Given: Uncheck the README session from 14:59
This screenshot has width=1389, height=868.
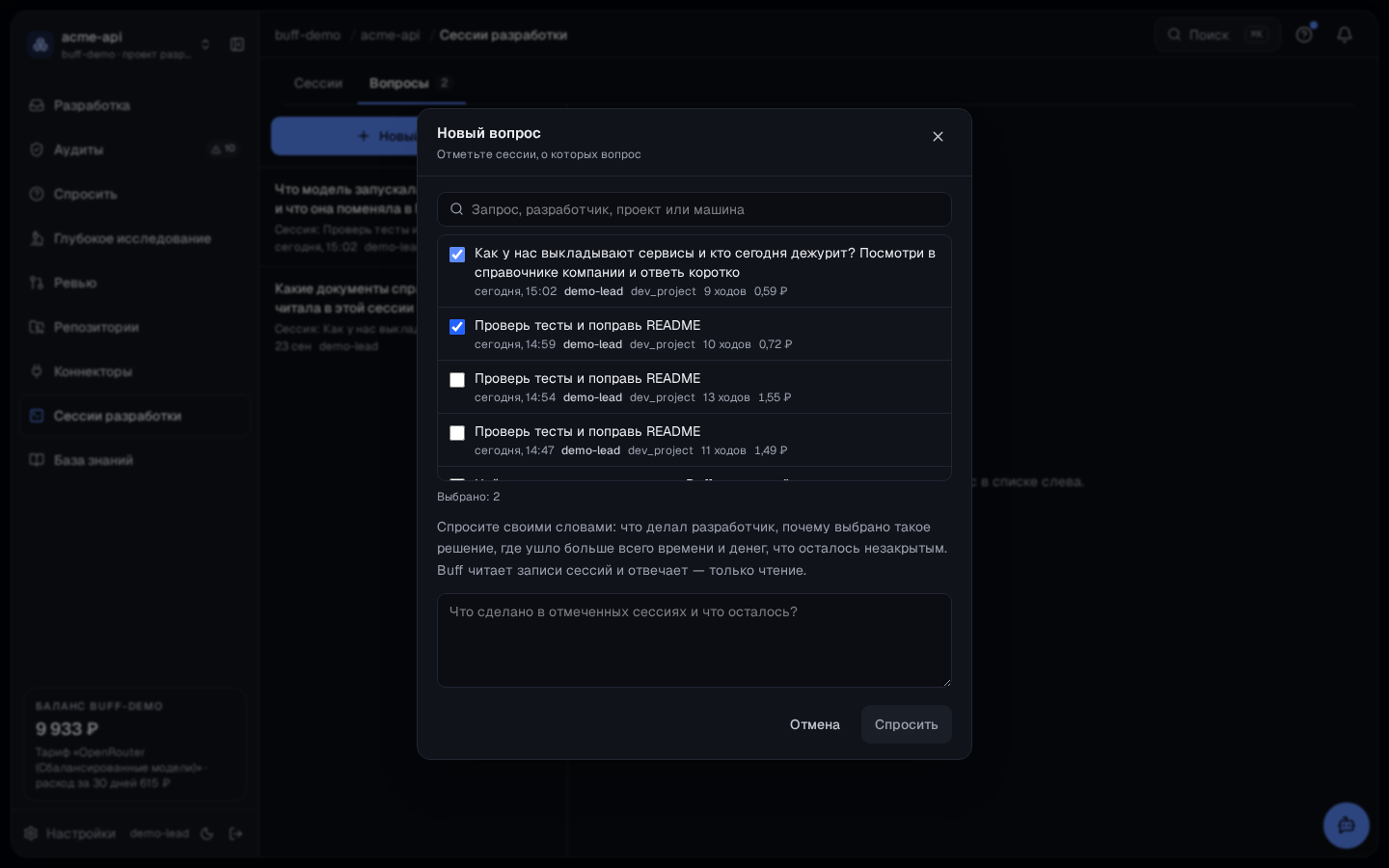Looking at the screenshot, I should tap(457, 327).
